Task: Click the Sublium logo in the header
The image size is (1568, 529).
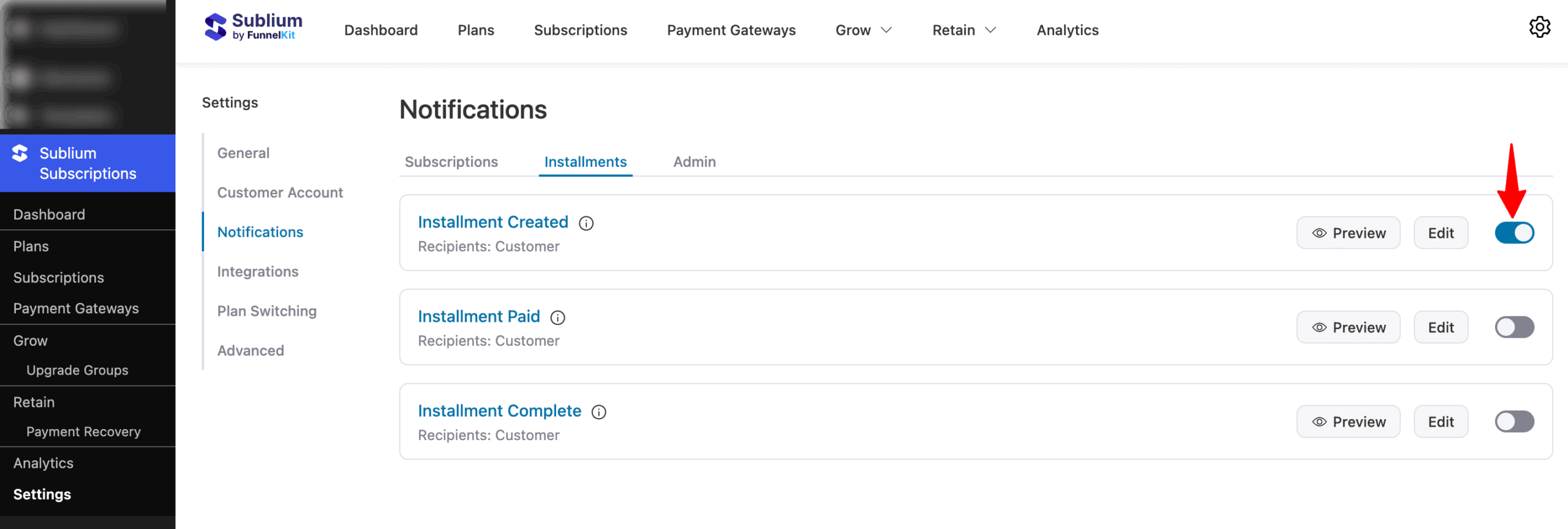Action: (252, 26)
